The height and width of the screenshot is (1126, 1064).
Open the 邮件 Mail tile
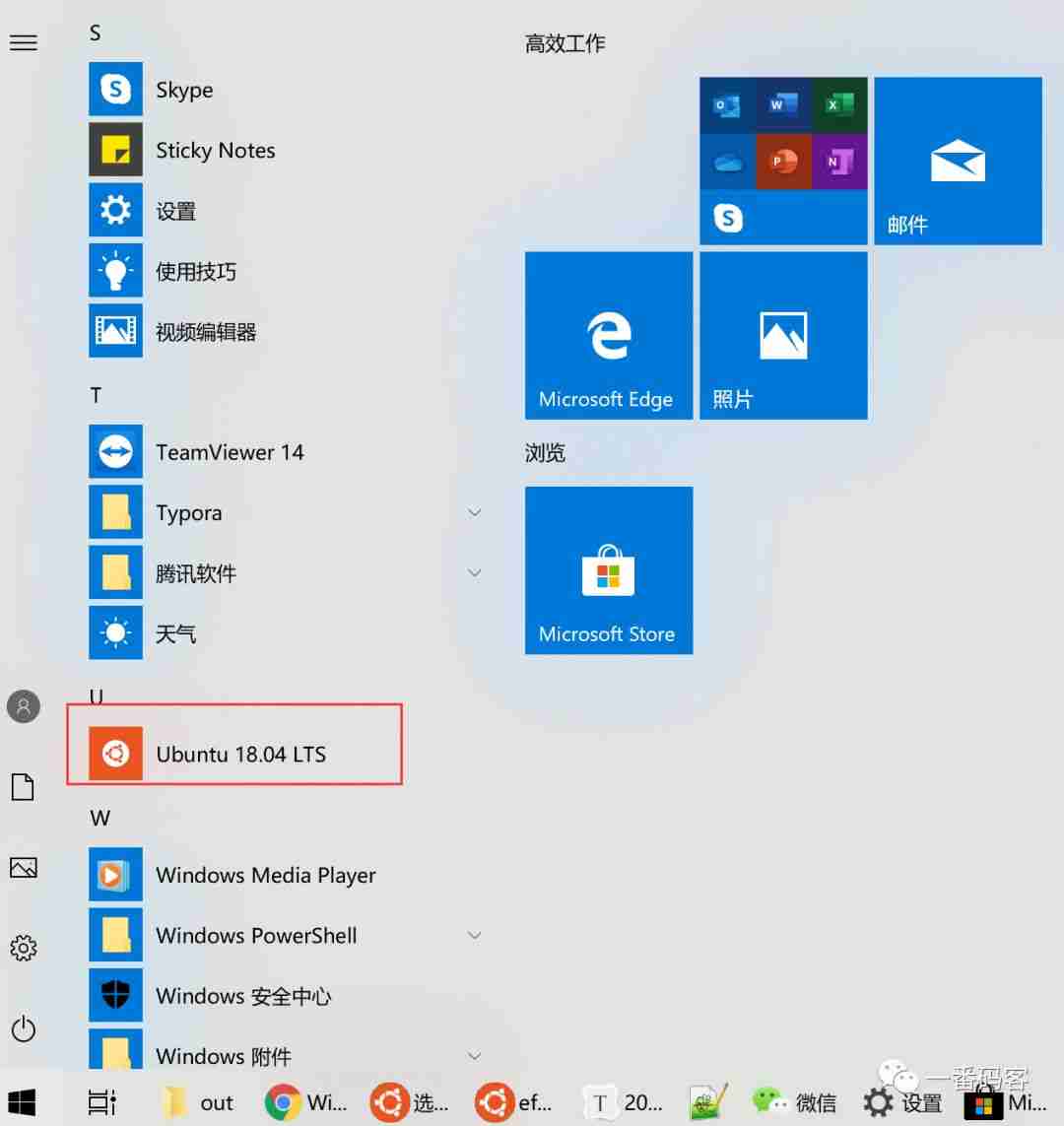pos(957,161)
